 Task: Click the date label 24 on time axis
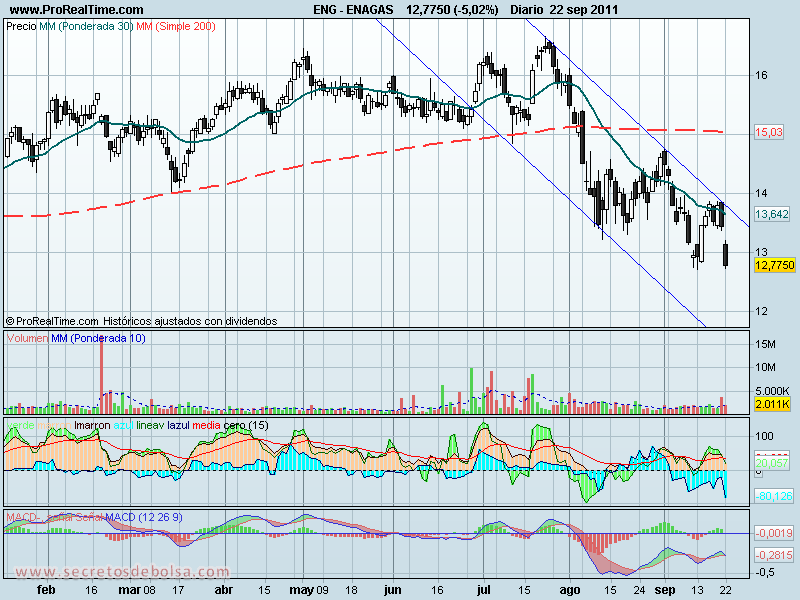pyautogui.click(x=639, y=590)
